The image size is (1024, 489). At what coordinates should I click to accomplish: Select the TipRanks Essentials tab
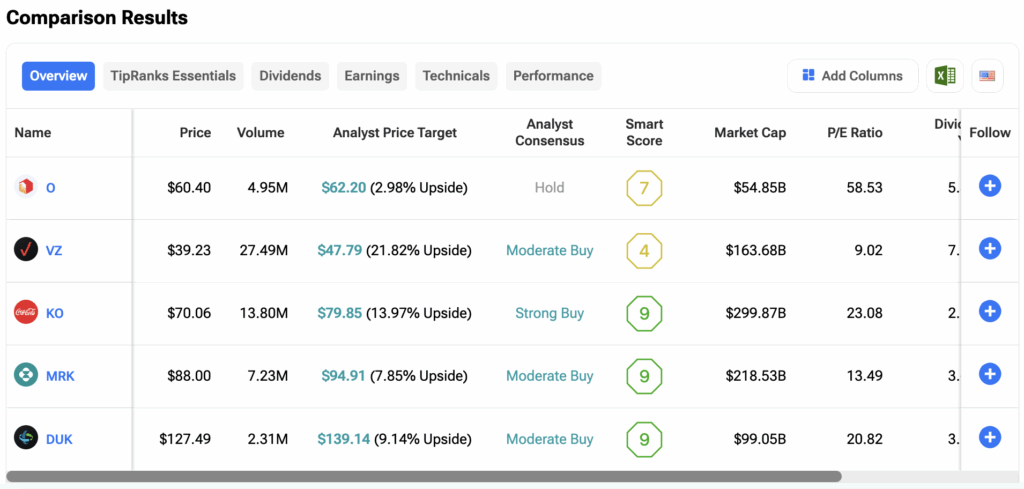coord(173,76)
